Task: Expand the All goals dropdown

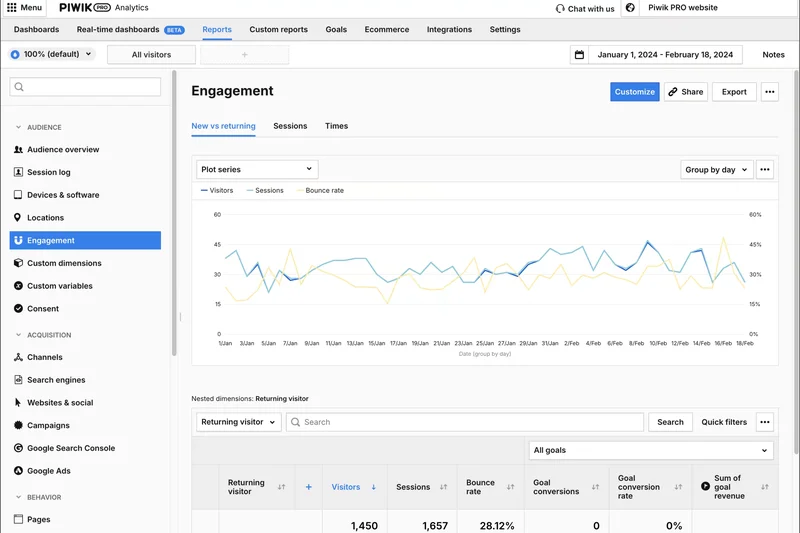Action: [x=650, y=450]
